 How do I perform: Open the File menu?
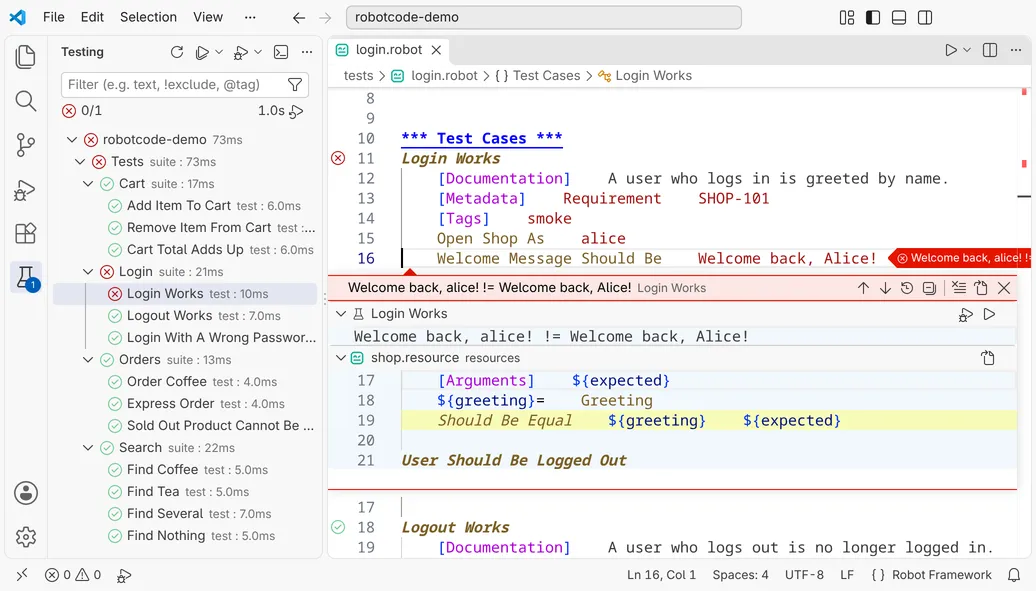54,17
